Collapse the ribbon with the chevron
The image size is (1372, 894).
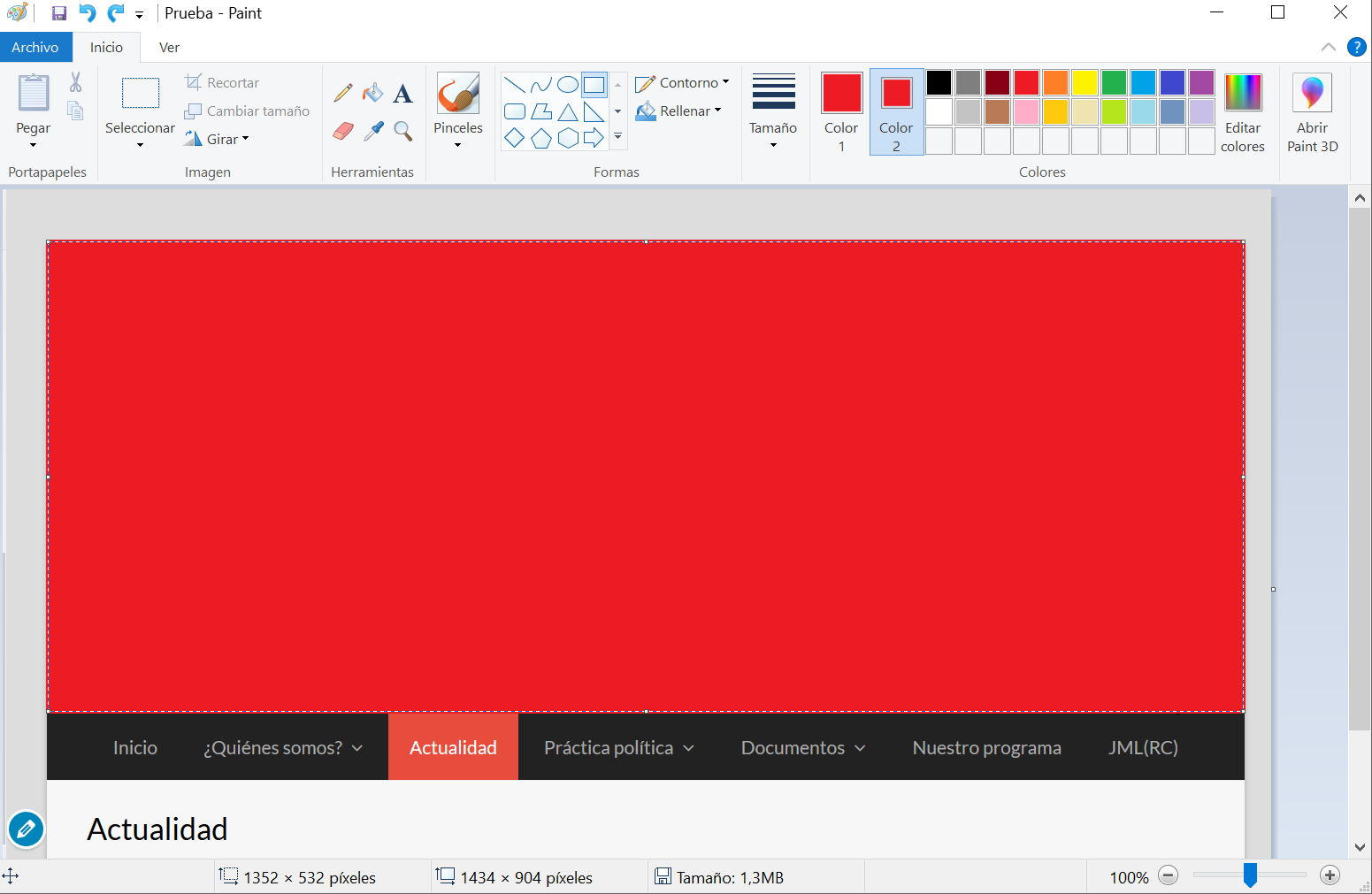(1328, 47)
